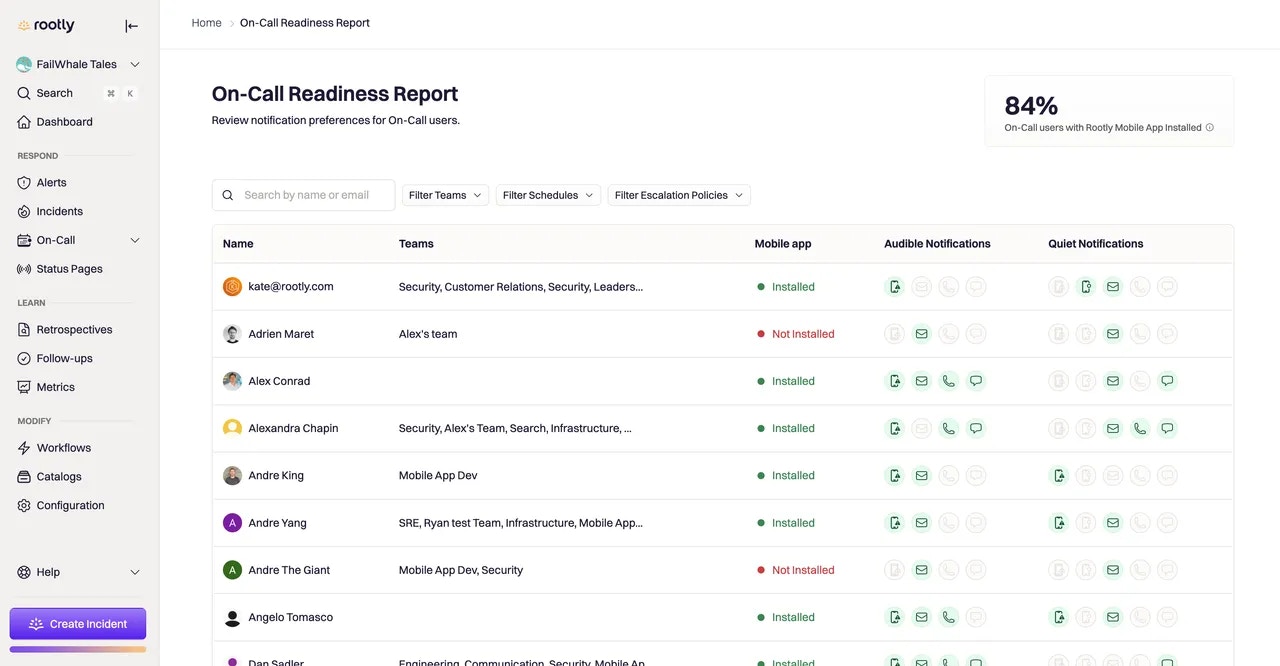Open the Filter Escalation Policies dropdown
The width and height of the screenshot is (1280, 666).
click(678, 195)
